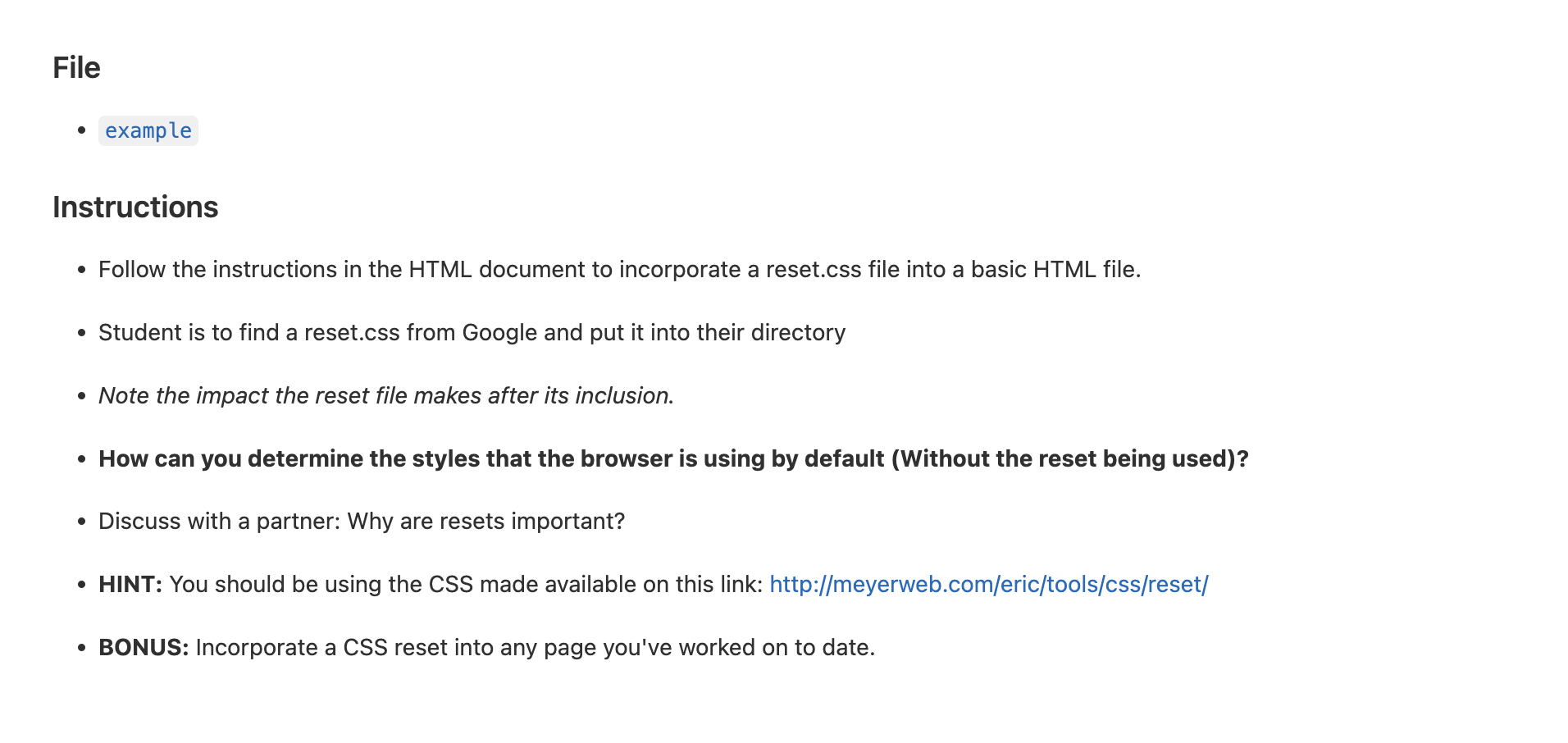Click the 'Student is to find' line
This screenshot has height=743, width=1568.
tap(472, 333)
